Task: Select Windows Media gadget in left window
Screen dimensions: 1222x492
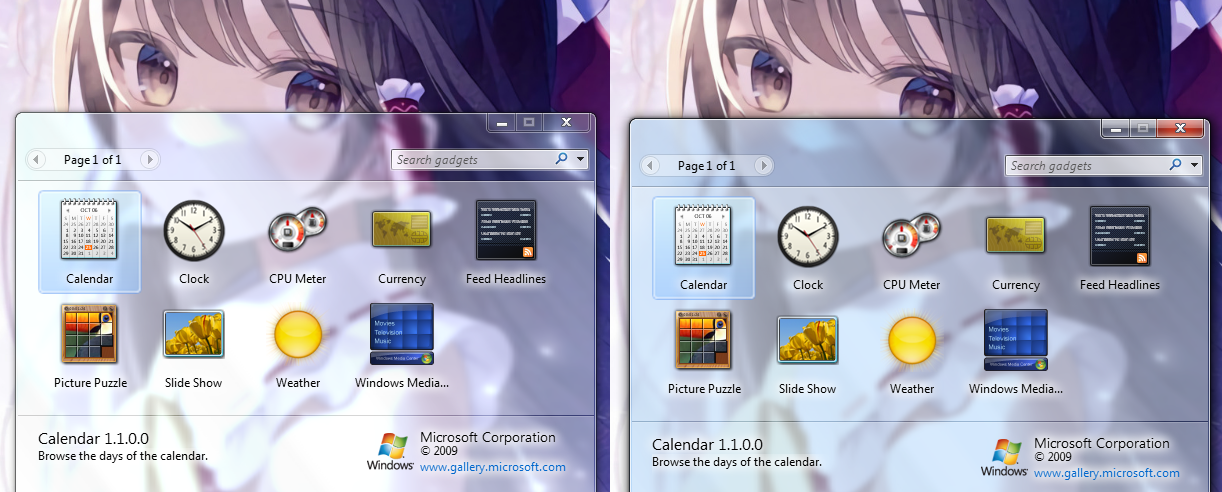Action: (402, 346)
